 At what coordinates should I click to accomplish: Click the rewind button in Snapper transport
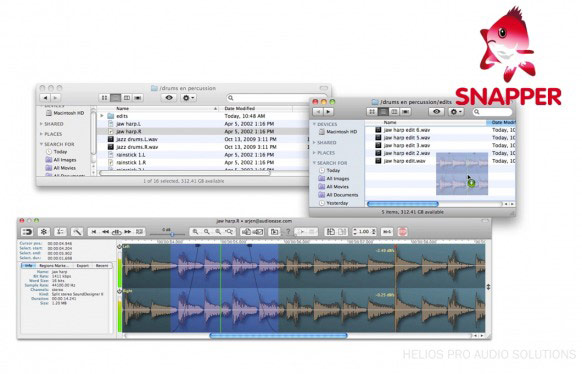[x=105, y=232]
